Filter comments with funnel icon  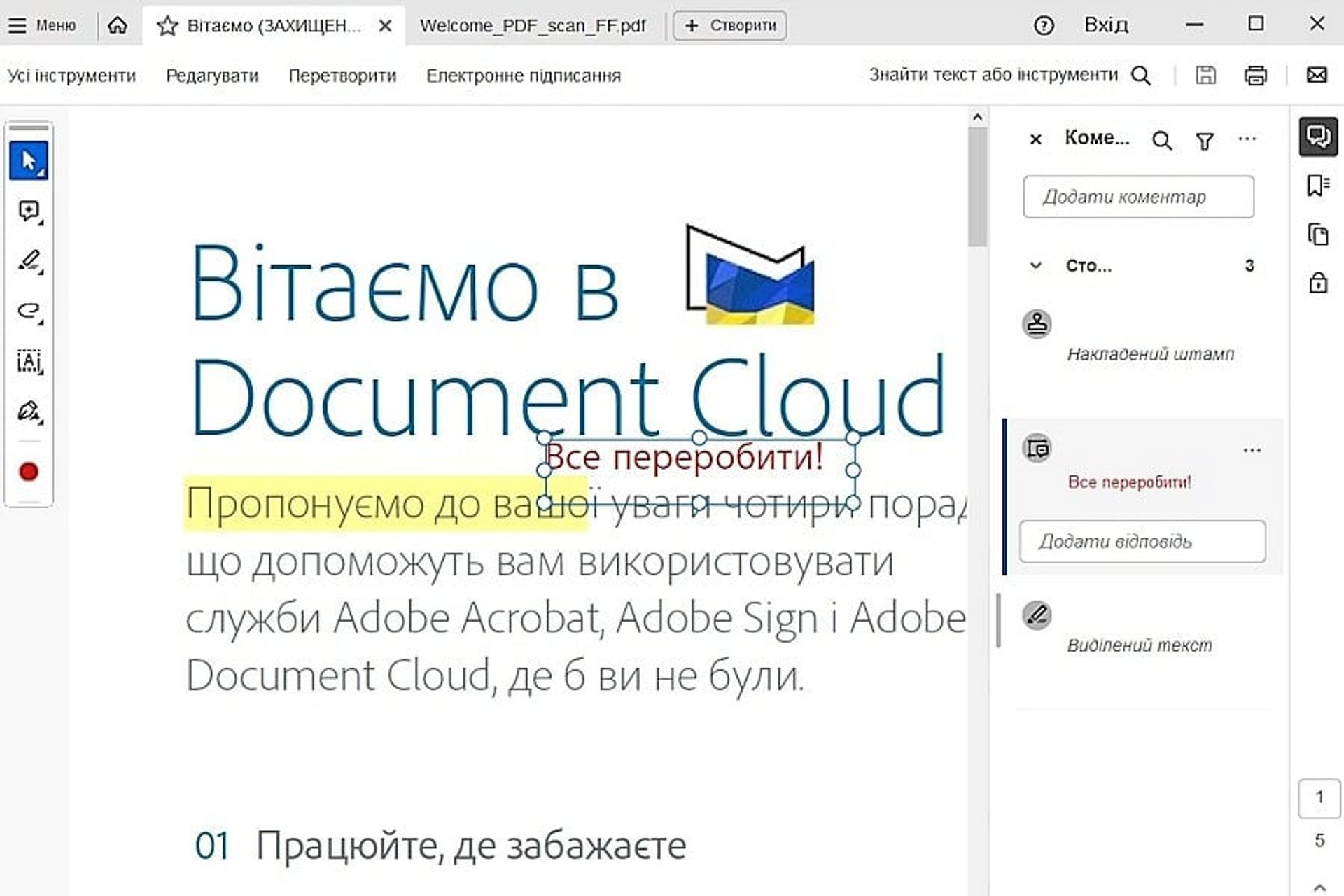1205,141
